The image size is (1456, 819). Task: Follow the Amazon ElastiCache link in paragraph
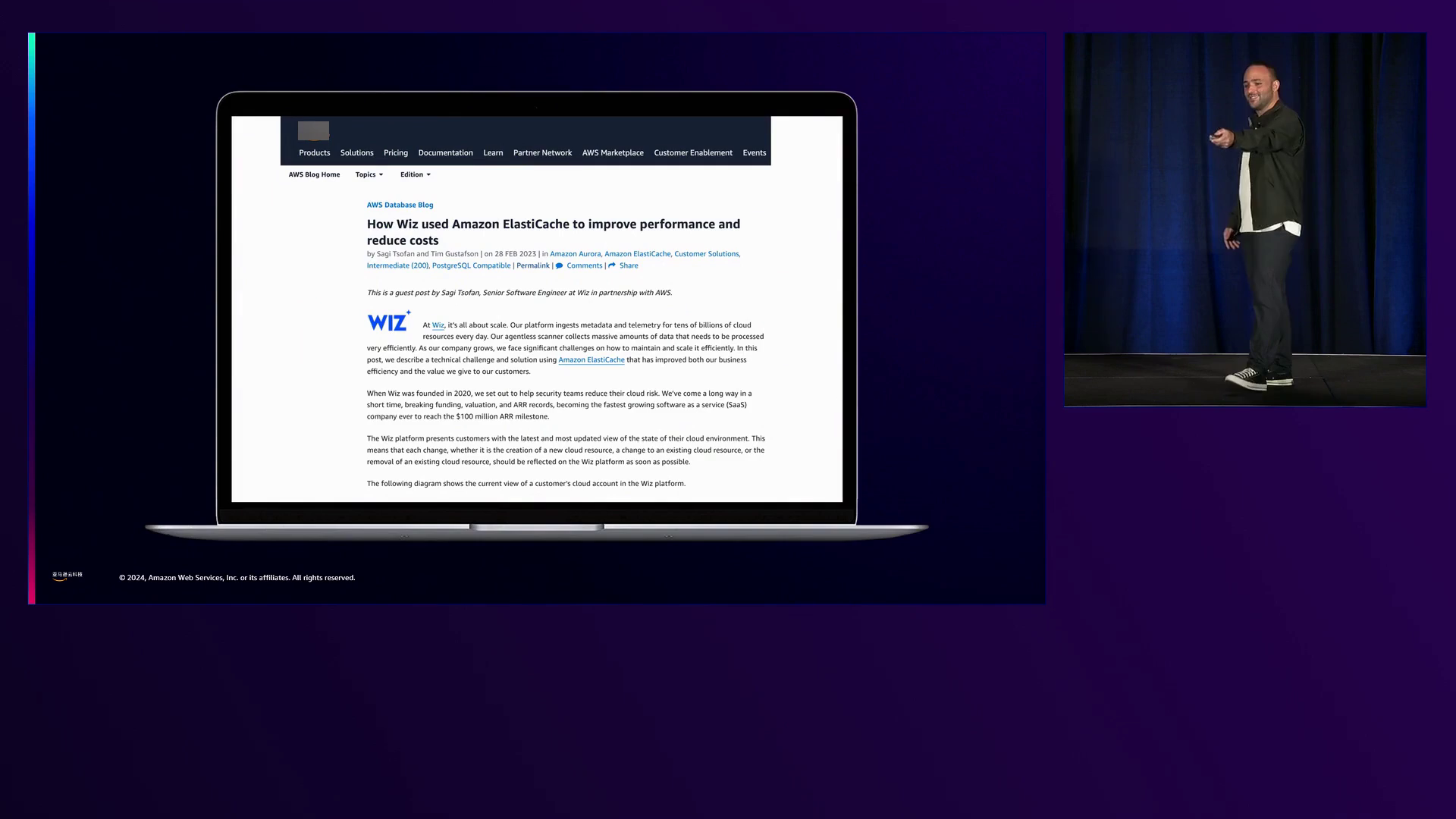[x=591, y=360]
